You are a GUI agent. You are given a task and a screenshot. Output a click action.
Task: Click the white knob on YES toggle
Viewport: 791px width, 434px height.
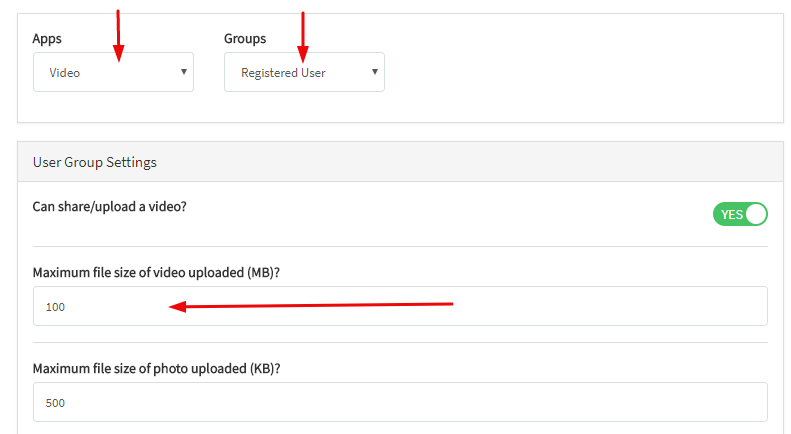coord(755,214)
